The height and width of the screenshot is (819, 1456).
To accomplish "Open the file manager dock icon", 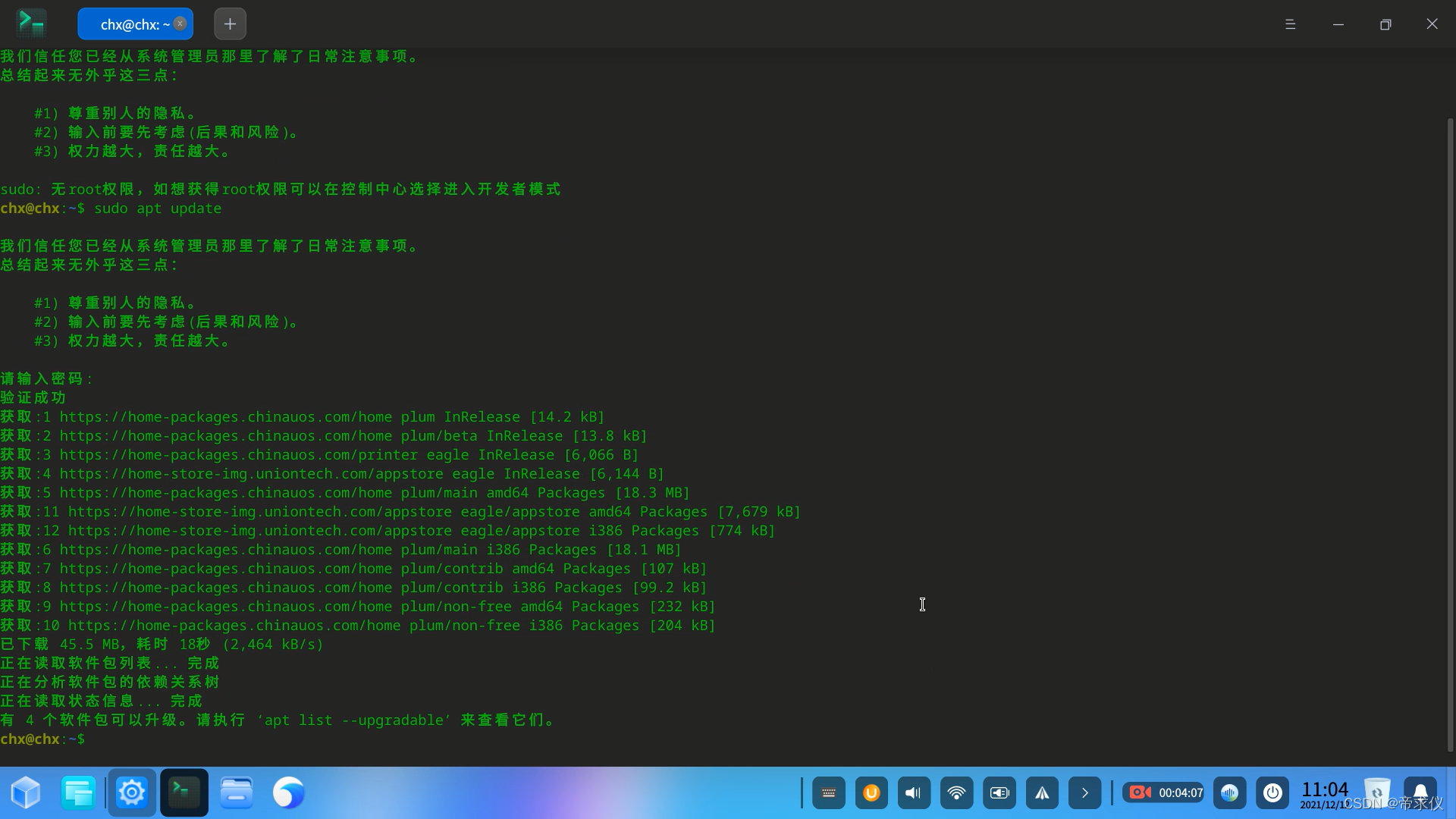I will (x=237, y=793).
